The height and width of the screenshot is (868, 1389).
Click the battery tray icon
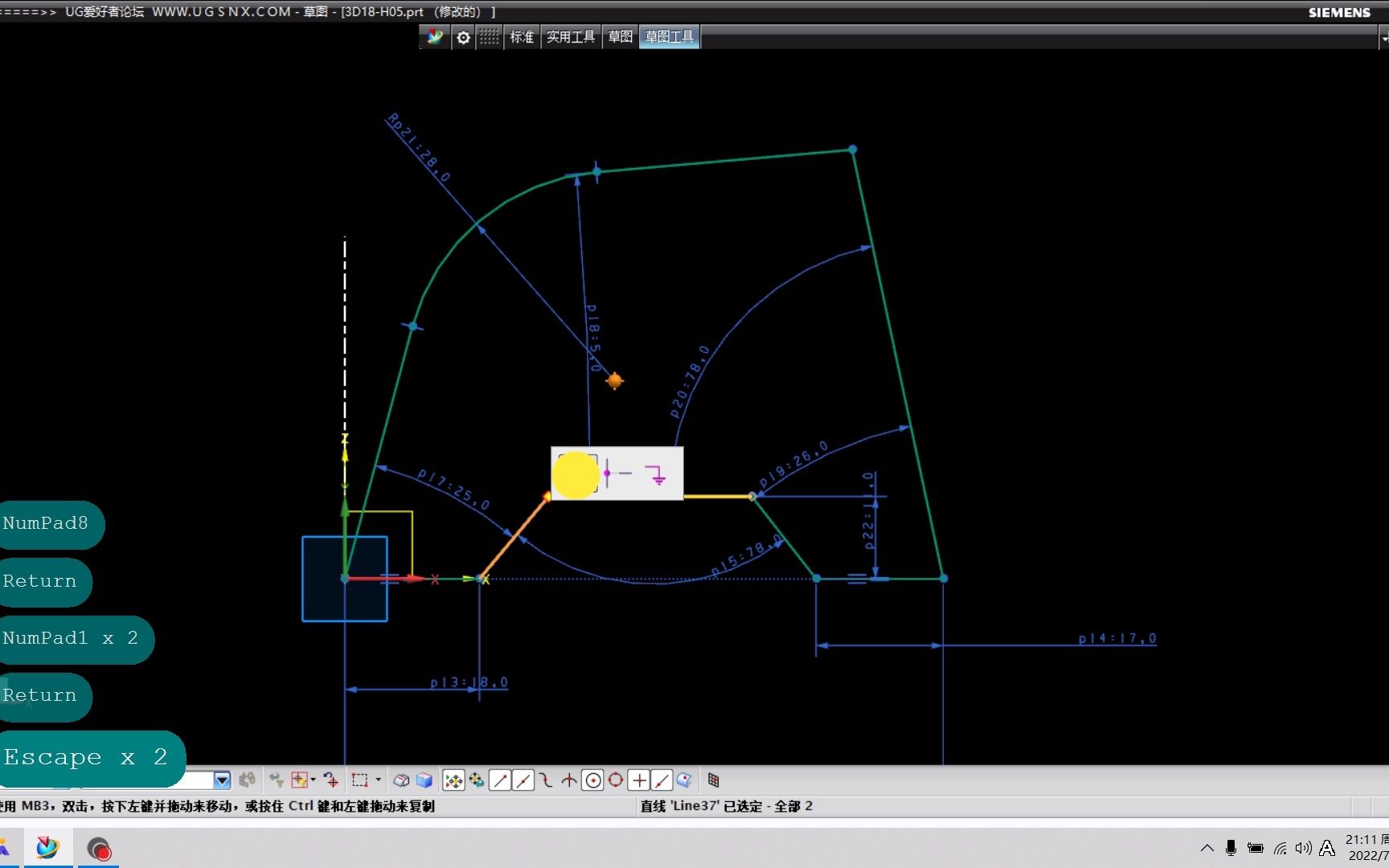(1255, 848)
